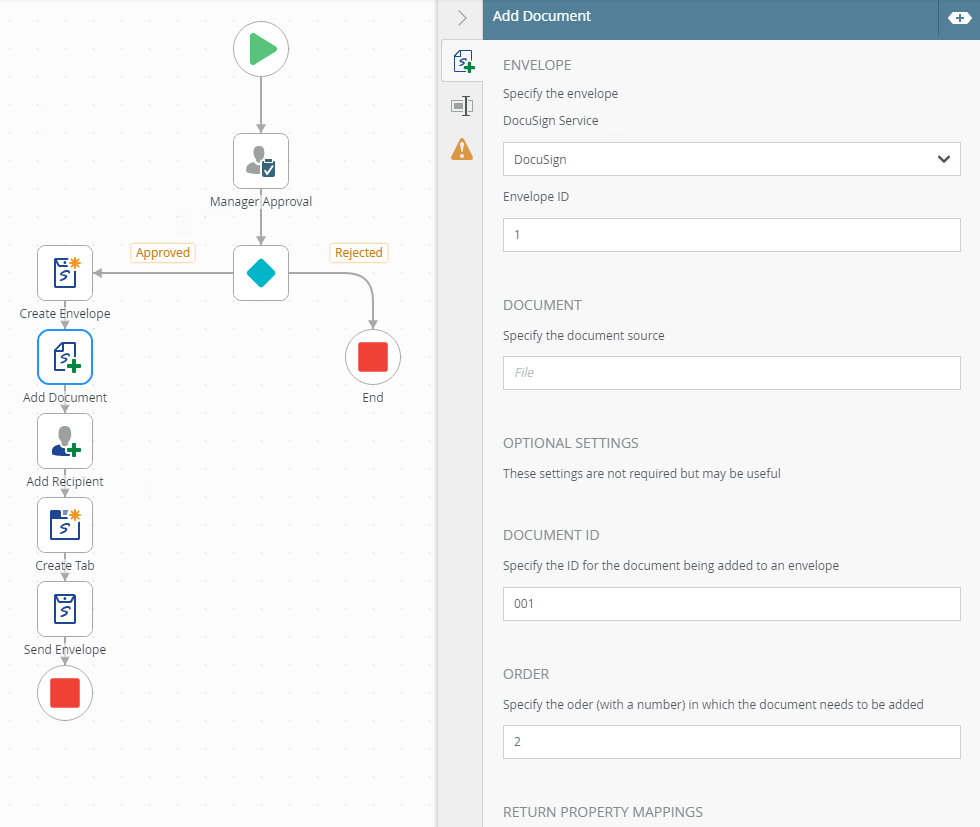Select the Manager Approval step icon
The image size is (980, 827).
261,161
